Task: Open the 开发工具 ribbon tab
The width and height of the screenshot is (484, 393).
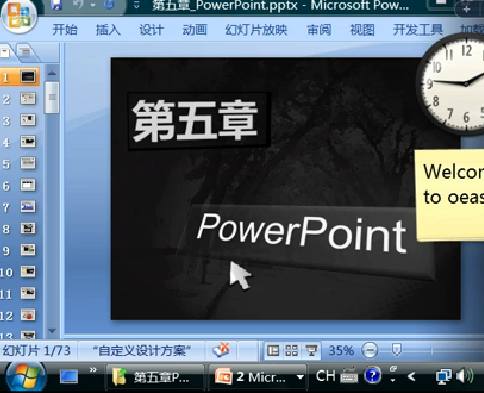Action: click(417, 30)
